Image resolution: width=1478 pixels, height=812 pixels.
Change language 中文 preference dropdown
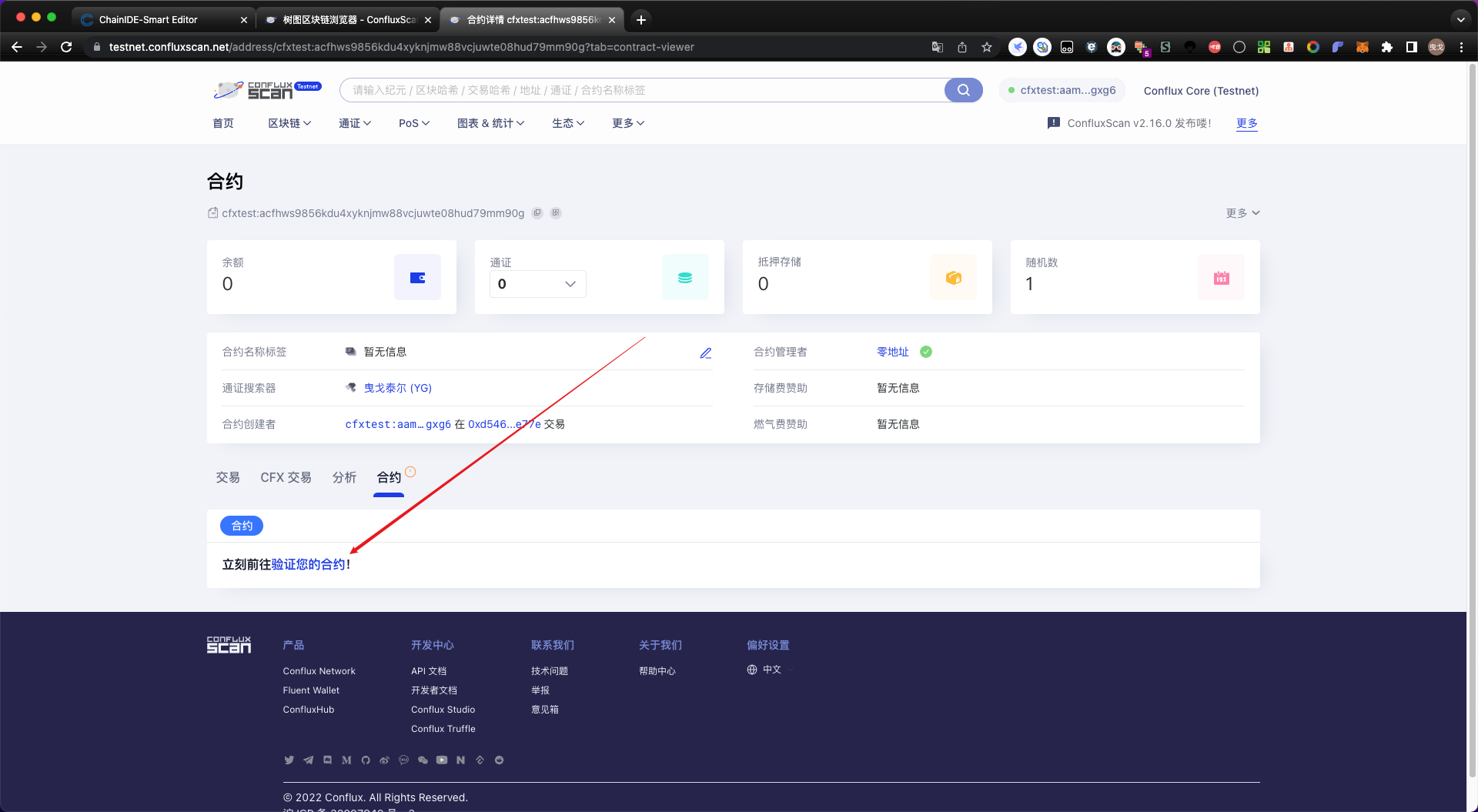tap(770, 670)
